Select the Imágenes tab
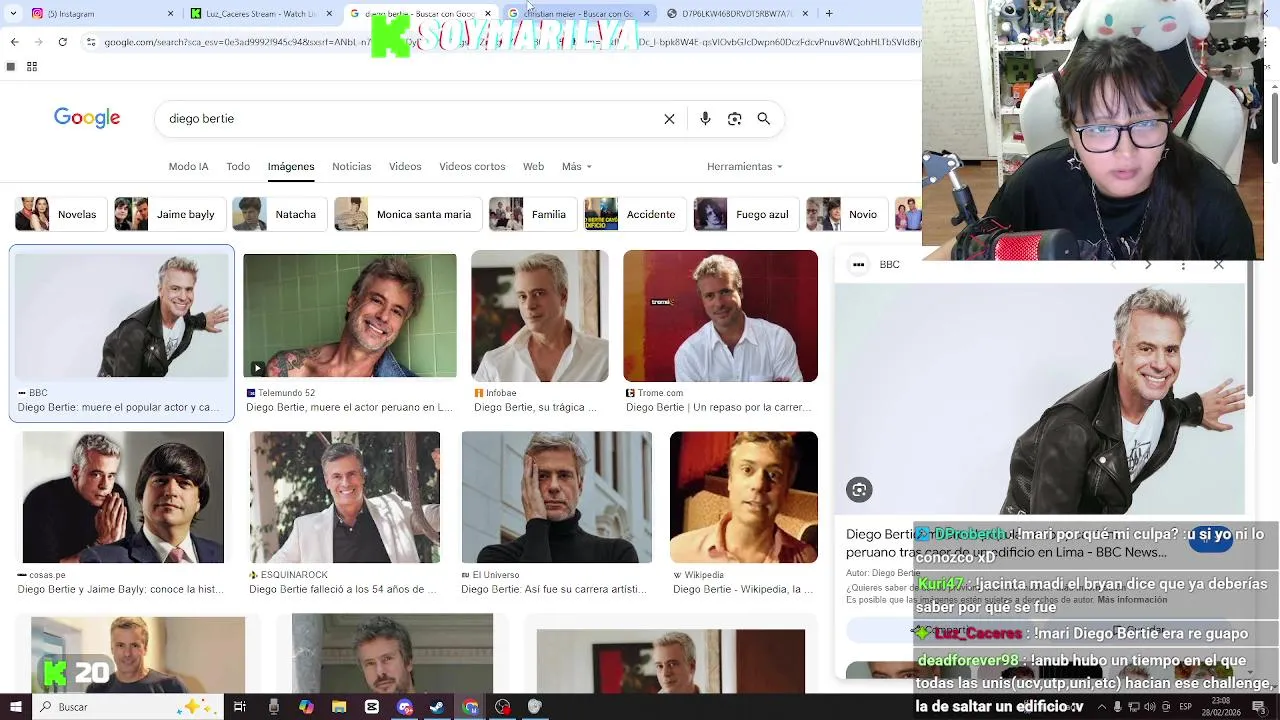This screenshot has height=720, width=1280. [291, 166]
